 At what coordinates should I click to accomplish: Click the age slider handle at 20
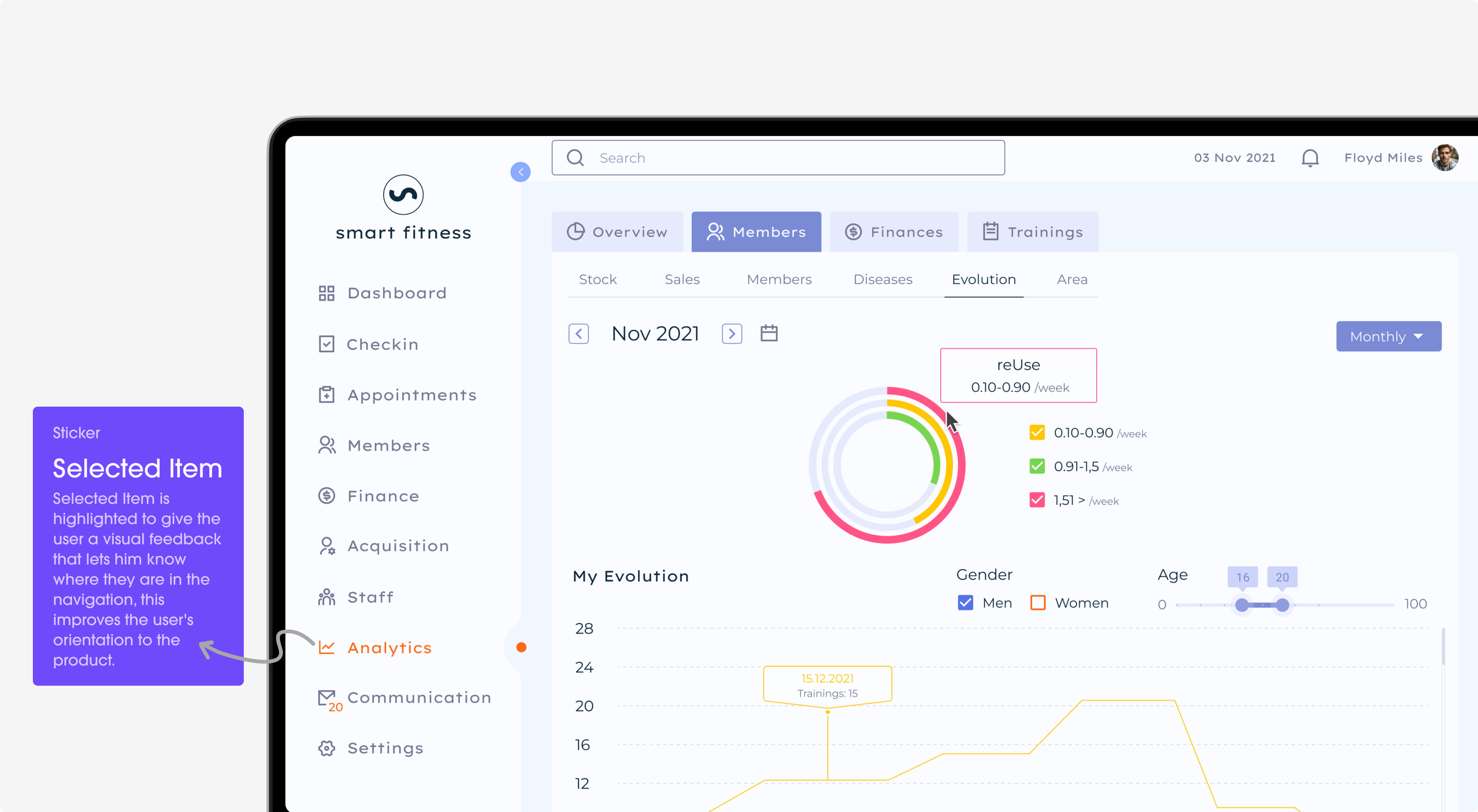tap(1282, 605)
